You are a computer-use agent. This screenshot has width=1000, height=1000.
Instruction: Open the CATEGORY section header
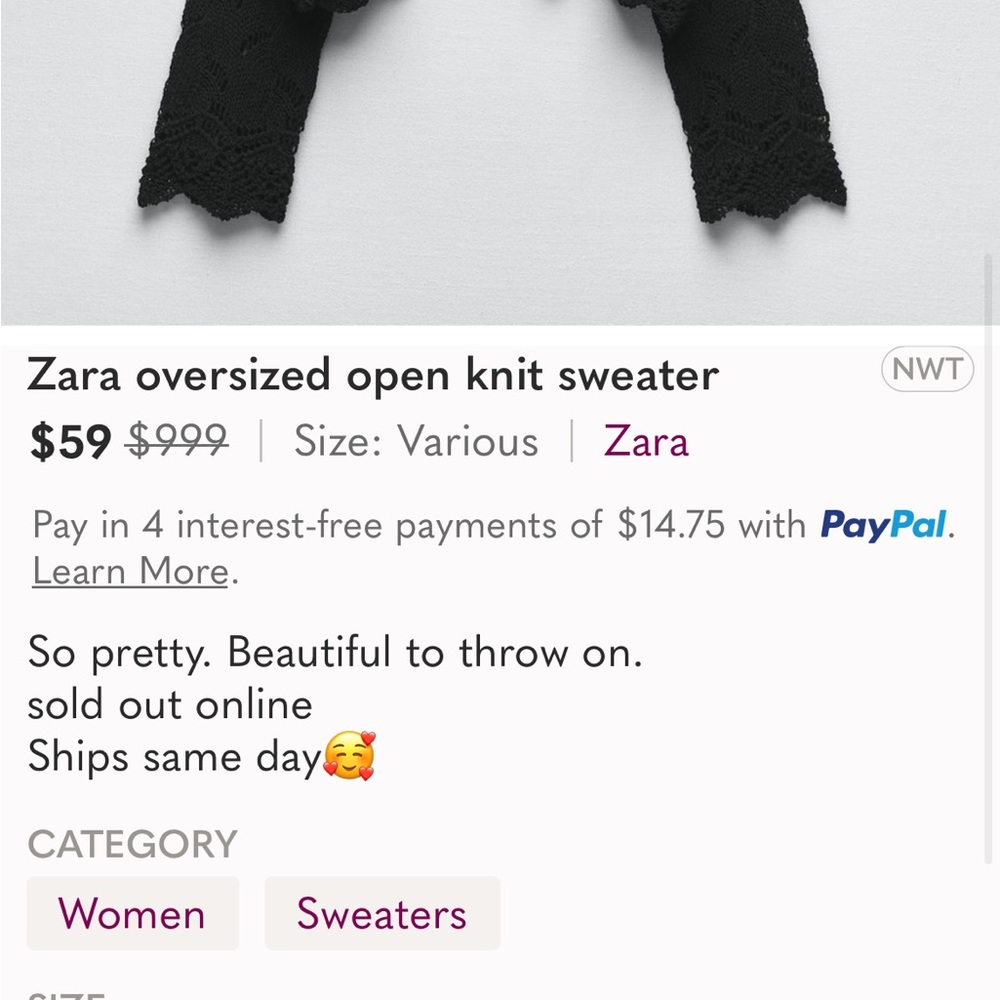[133, 844]
